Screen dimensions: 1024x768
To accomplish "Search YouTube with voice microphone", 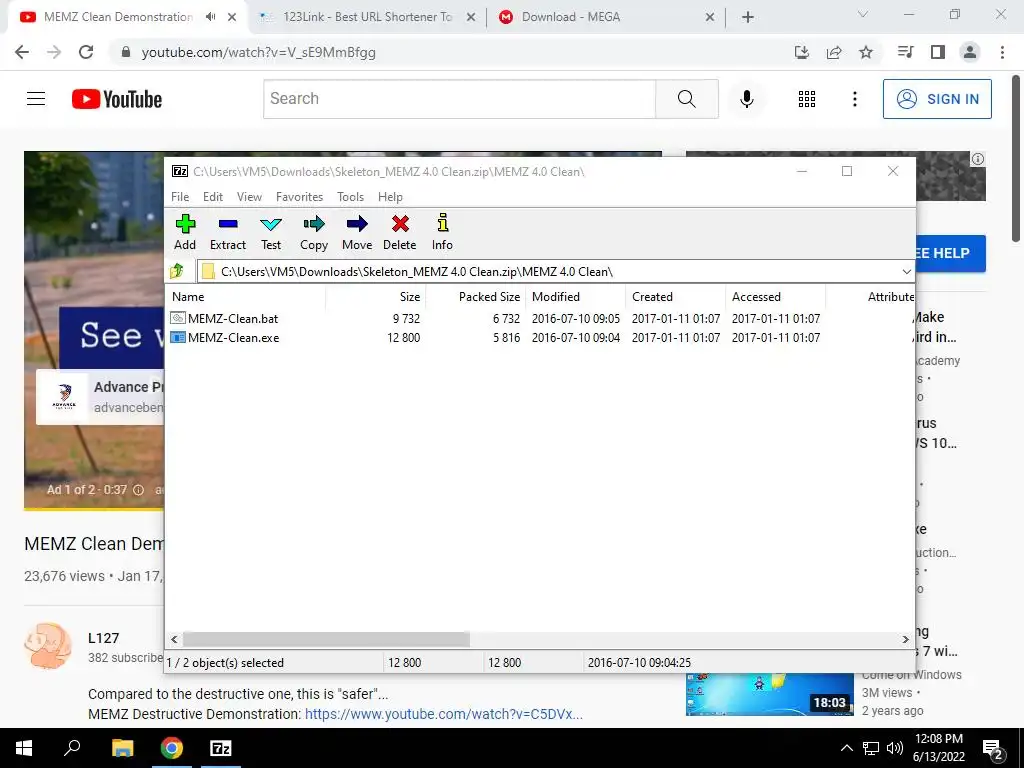I will pyautogui.click(x=747, y=99).
